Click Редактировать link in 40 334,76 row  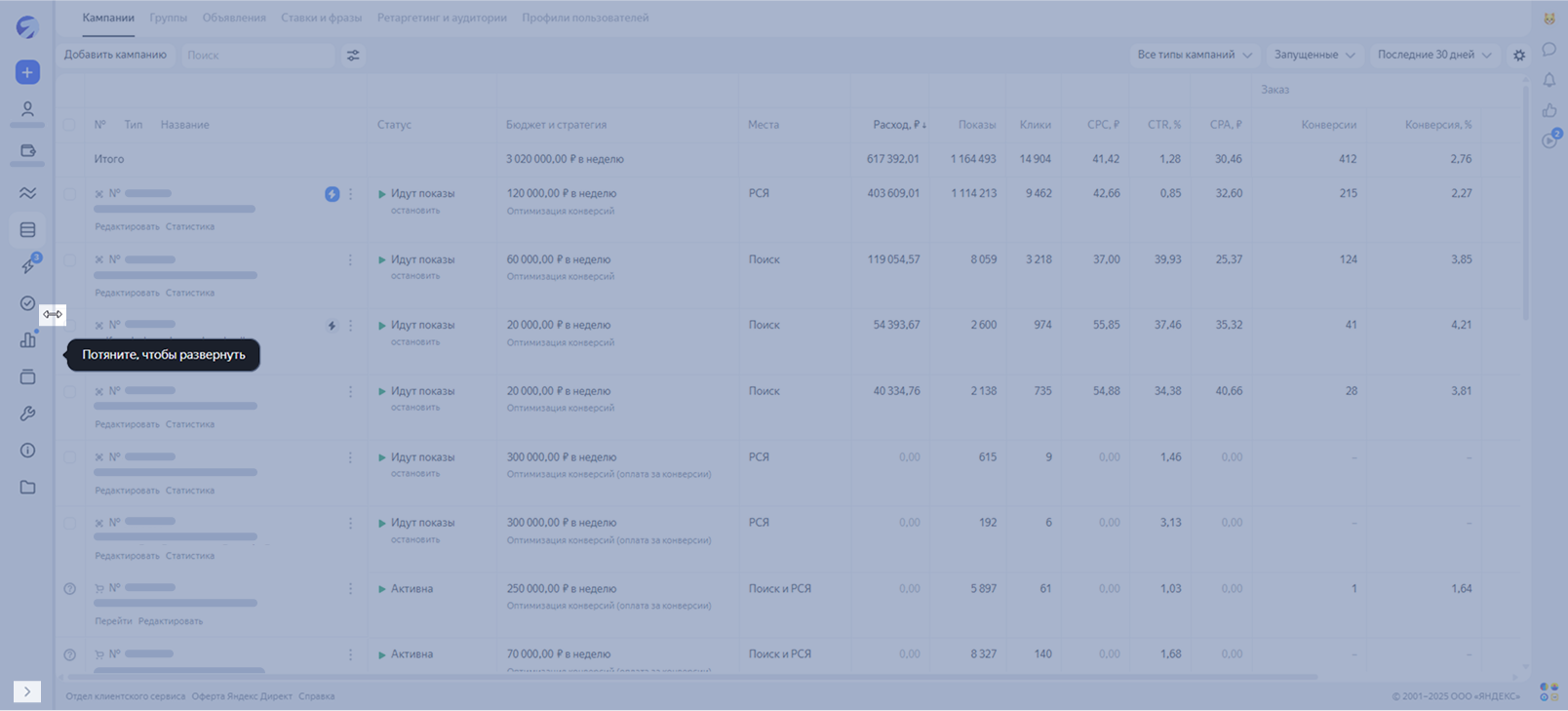tap(127, 424)
